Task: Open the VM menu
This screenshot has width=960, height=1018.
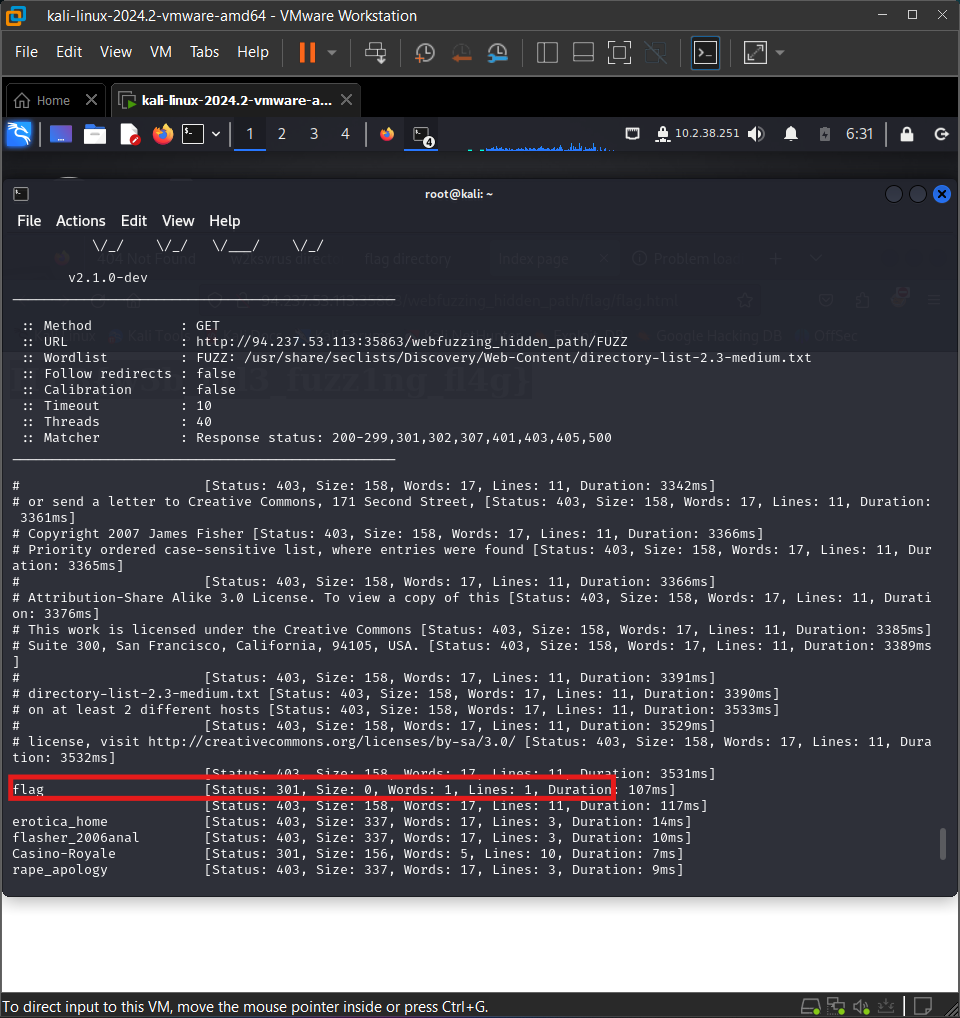Action: [161, 52]
